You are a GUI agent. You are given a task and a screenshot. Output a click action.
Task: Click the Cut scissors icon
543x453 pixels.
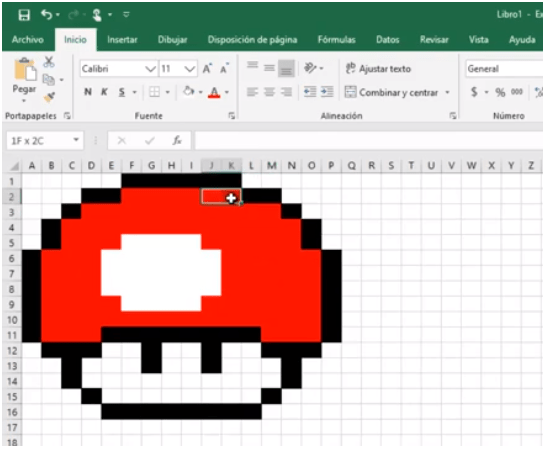tap(49, 62)
